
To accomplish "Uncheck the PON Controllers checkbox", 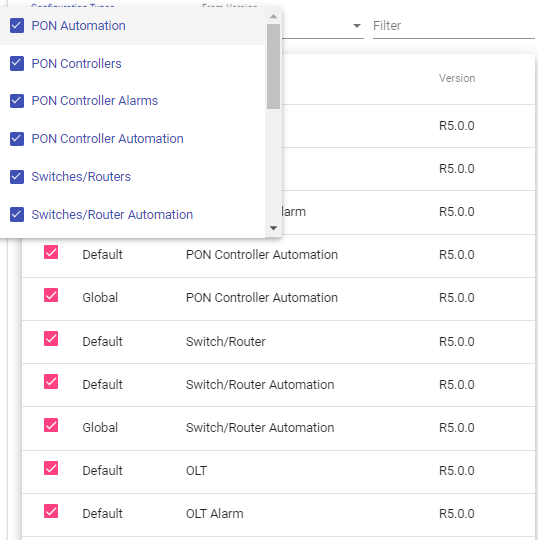I will point(17,64).
